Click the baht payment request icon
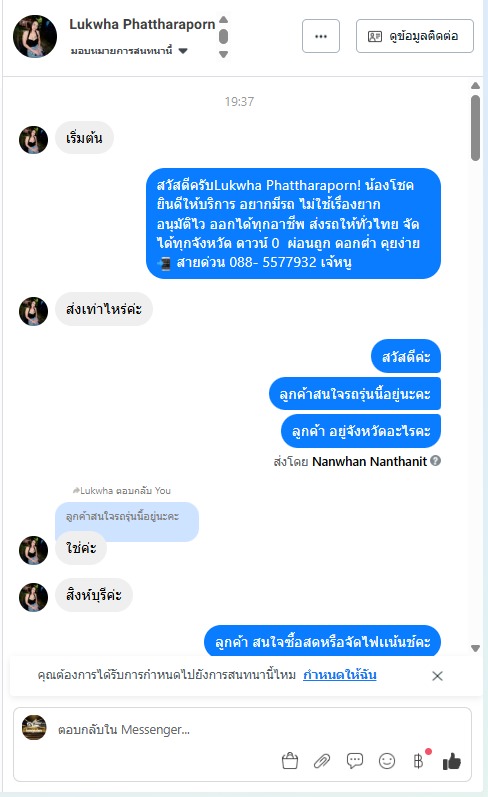 coord(418,760)
